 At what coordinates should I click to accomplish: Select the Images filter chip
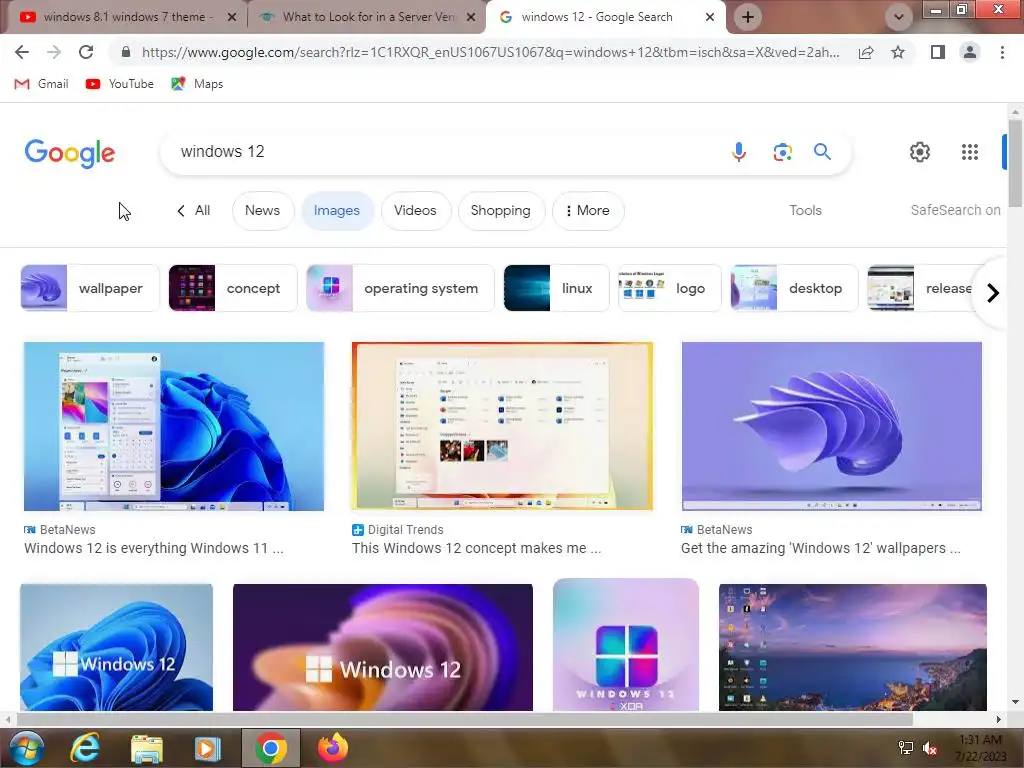(337, 210)
